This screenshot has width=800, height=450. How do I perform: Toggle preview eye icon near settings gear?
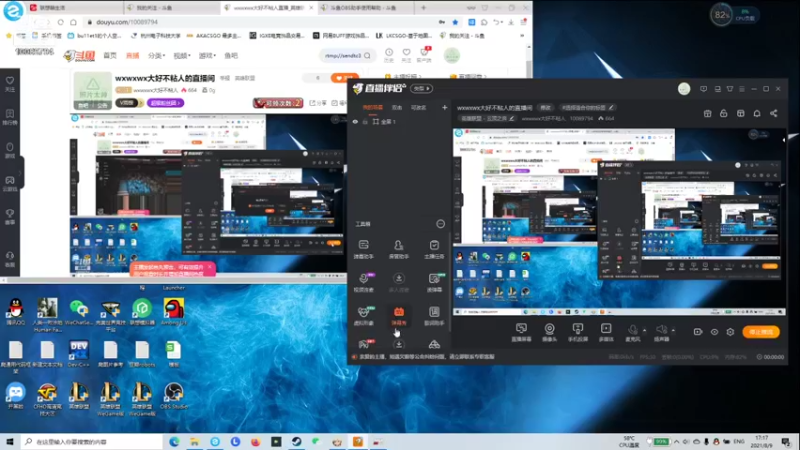tap(714, 332)
